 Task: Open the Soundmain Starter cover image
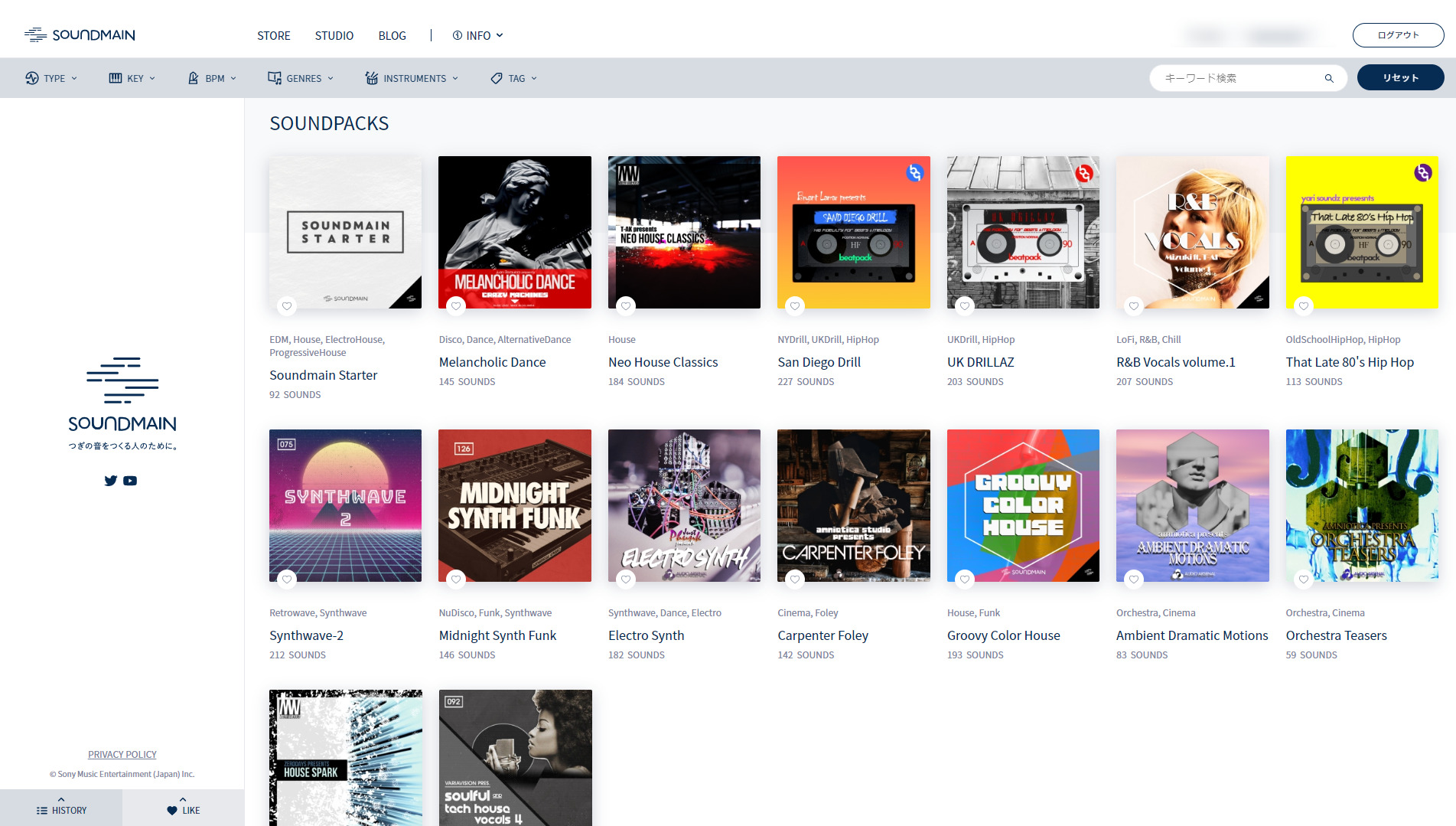pyautogui.click(x=345, y=233)
